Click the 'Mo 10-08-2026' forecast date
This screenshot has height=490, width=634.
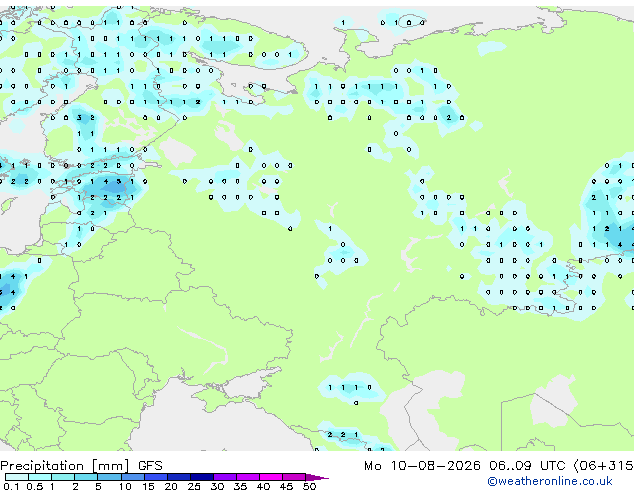[x=422, y=466]
